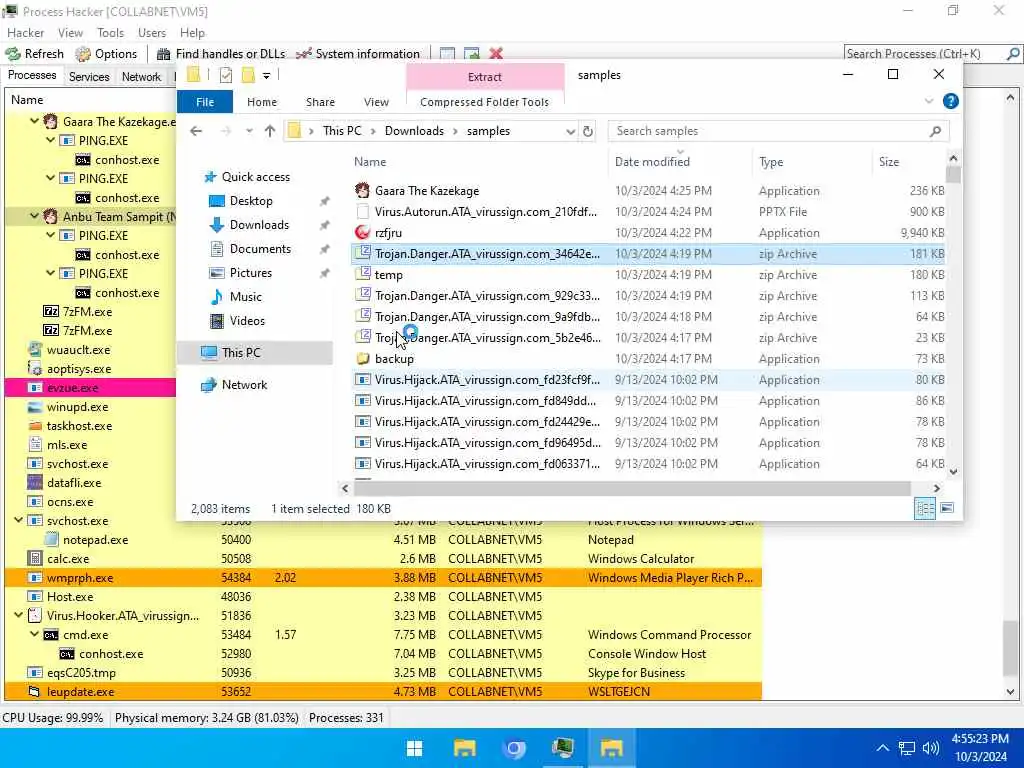Open Videos in the navigation pane

click(x=247, y=321)
